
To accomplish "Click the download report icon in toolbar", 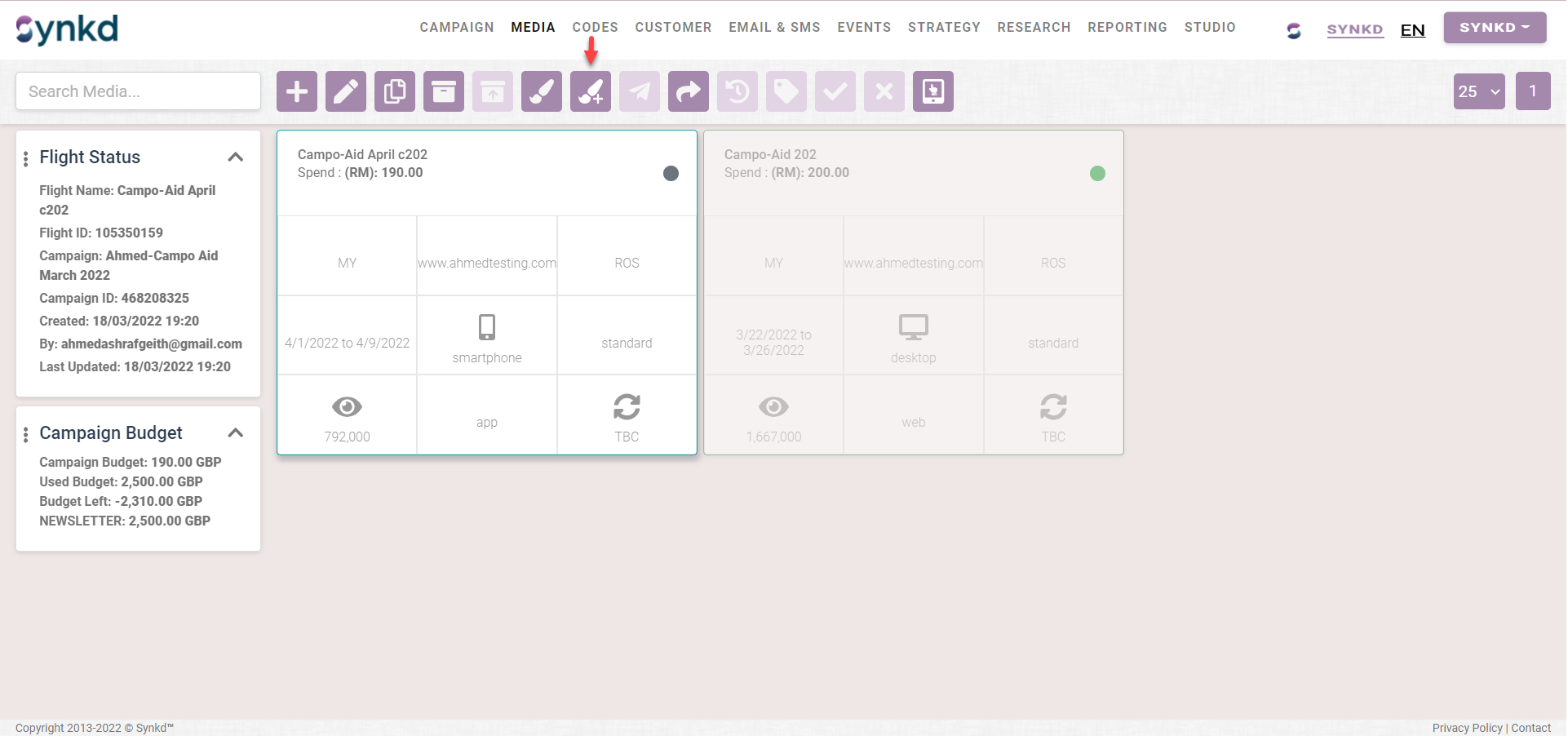I will pyautogui.click(x=933, y=91).
